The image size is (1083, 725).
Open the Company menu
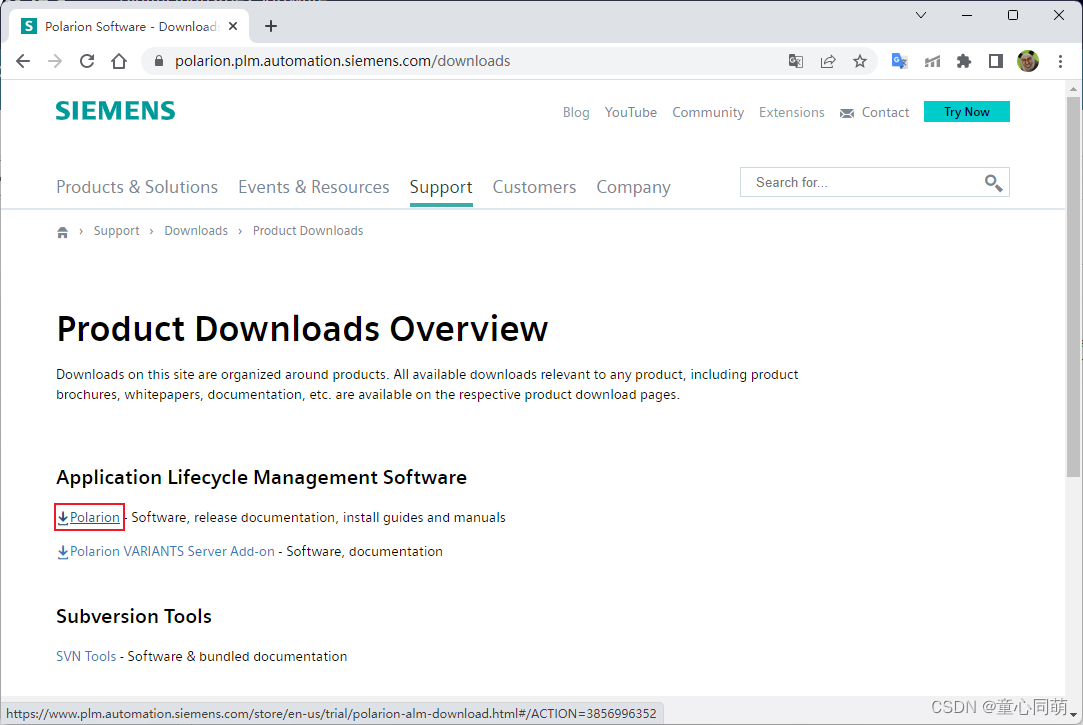(633, 187)
